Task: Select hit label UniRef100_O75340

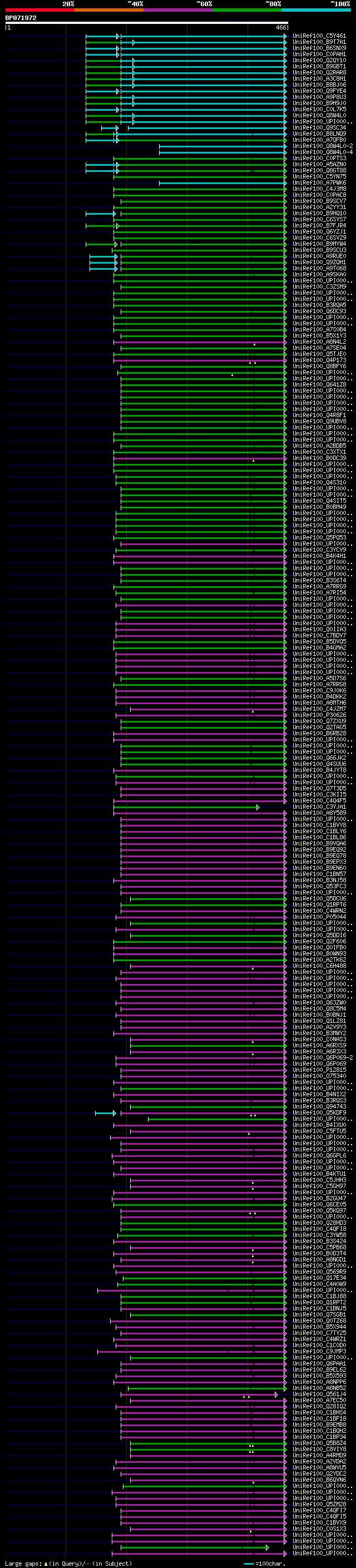Action: pyautogui.click(x=319, y=1076)
